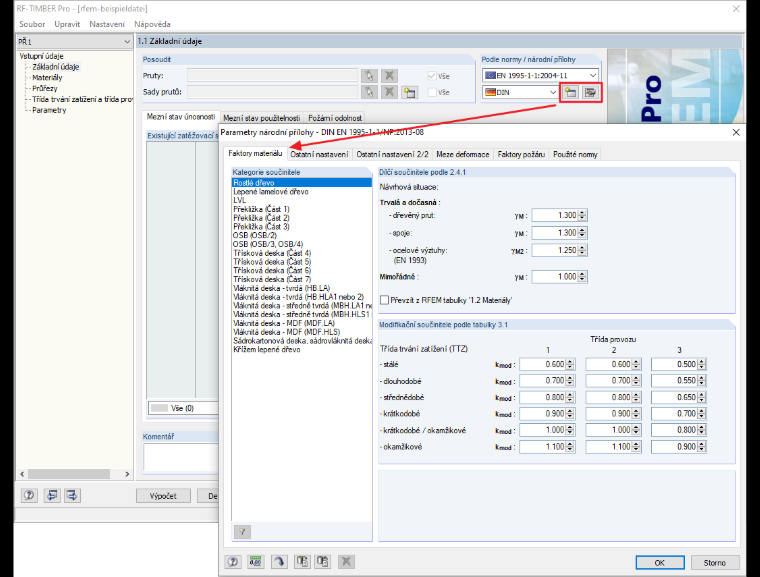This screenshot has height=577, width=760.
Task: Select Křížem lepené dřevo category
Action: (x=267, y=350)
